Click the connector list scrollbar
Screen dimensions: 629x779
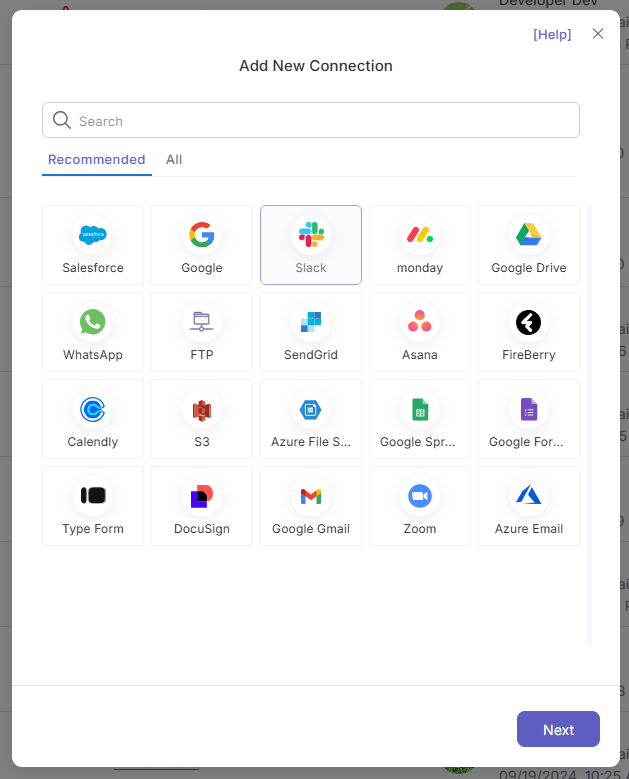589,425
